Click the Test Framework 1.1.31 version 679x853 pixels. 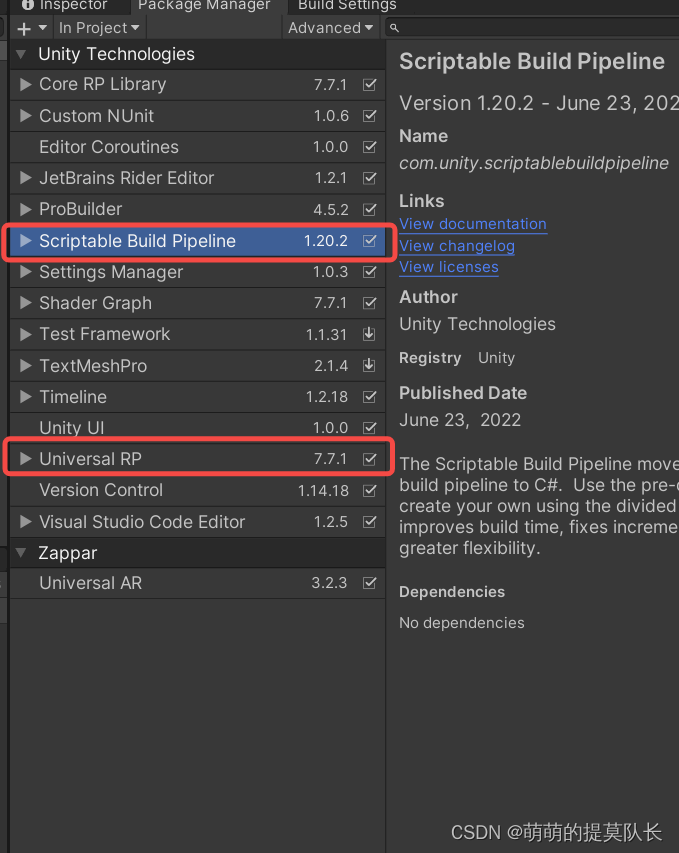click(326, 335)
